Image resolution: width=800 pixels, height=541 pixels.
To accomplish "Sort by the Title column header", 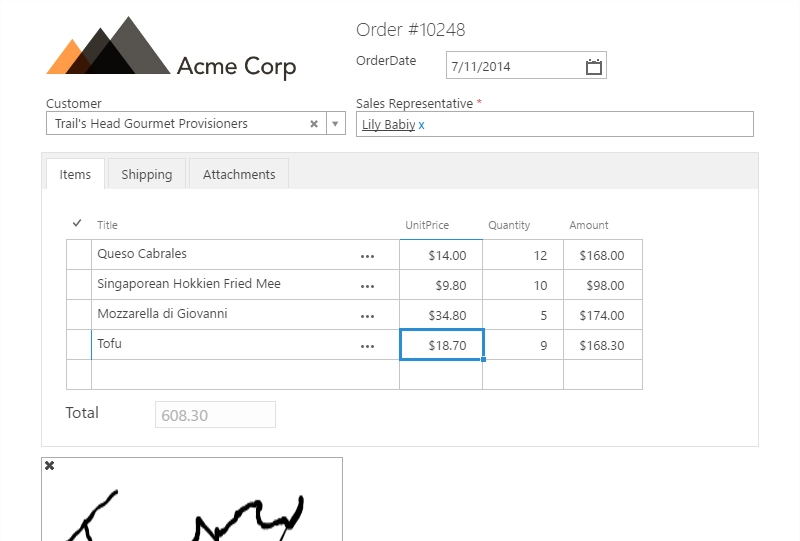I will [107, 225].
